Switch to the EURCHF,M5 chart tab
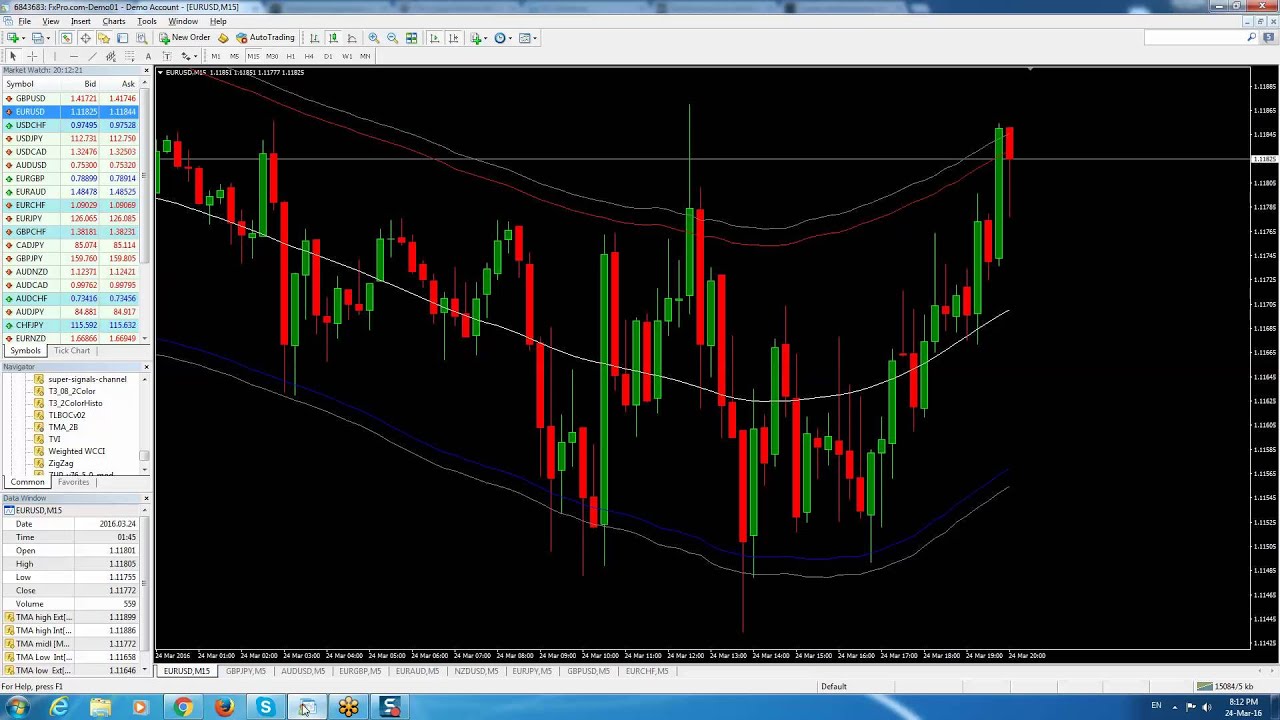This screenshot has height=720, width=1280. point(647,671)
